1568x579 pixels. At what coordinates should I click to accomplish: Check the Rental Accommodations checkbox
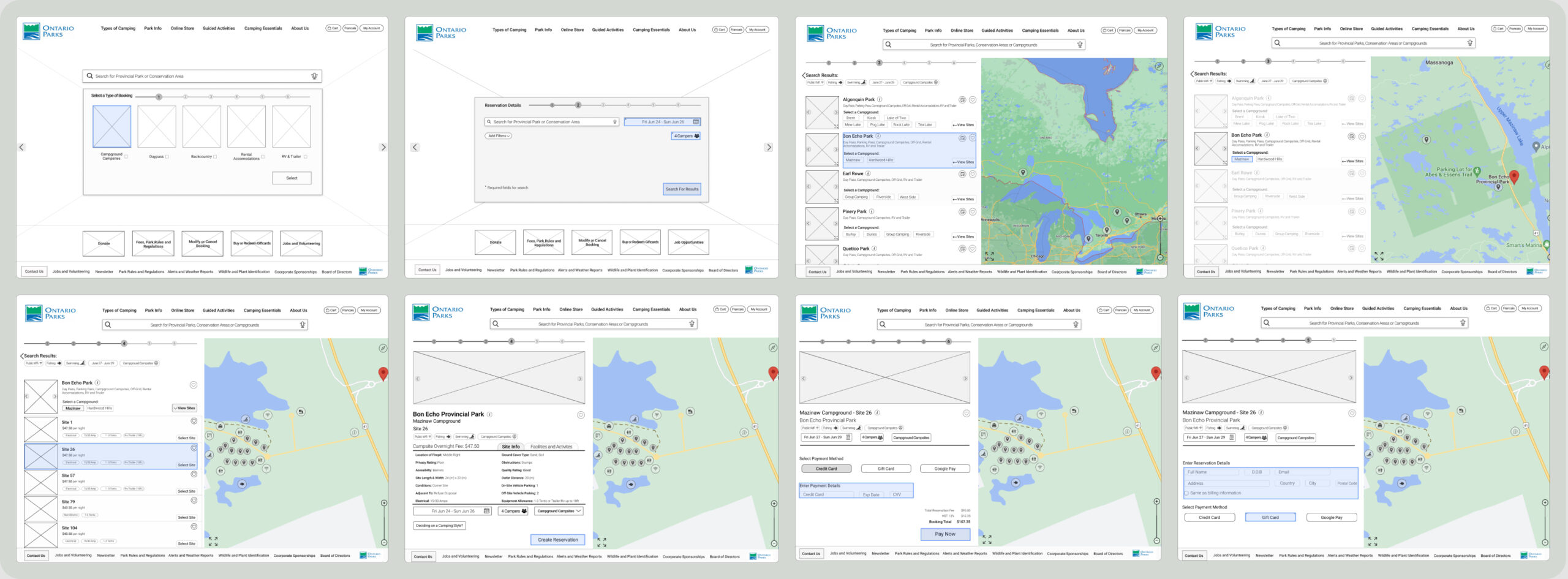coord(263,157)
